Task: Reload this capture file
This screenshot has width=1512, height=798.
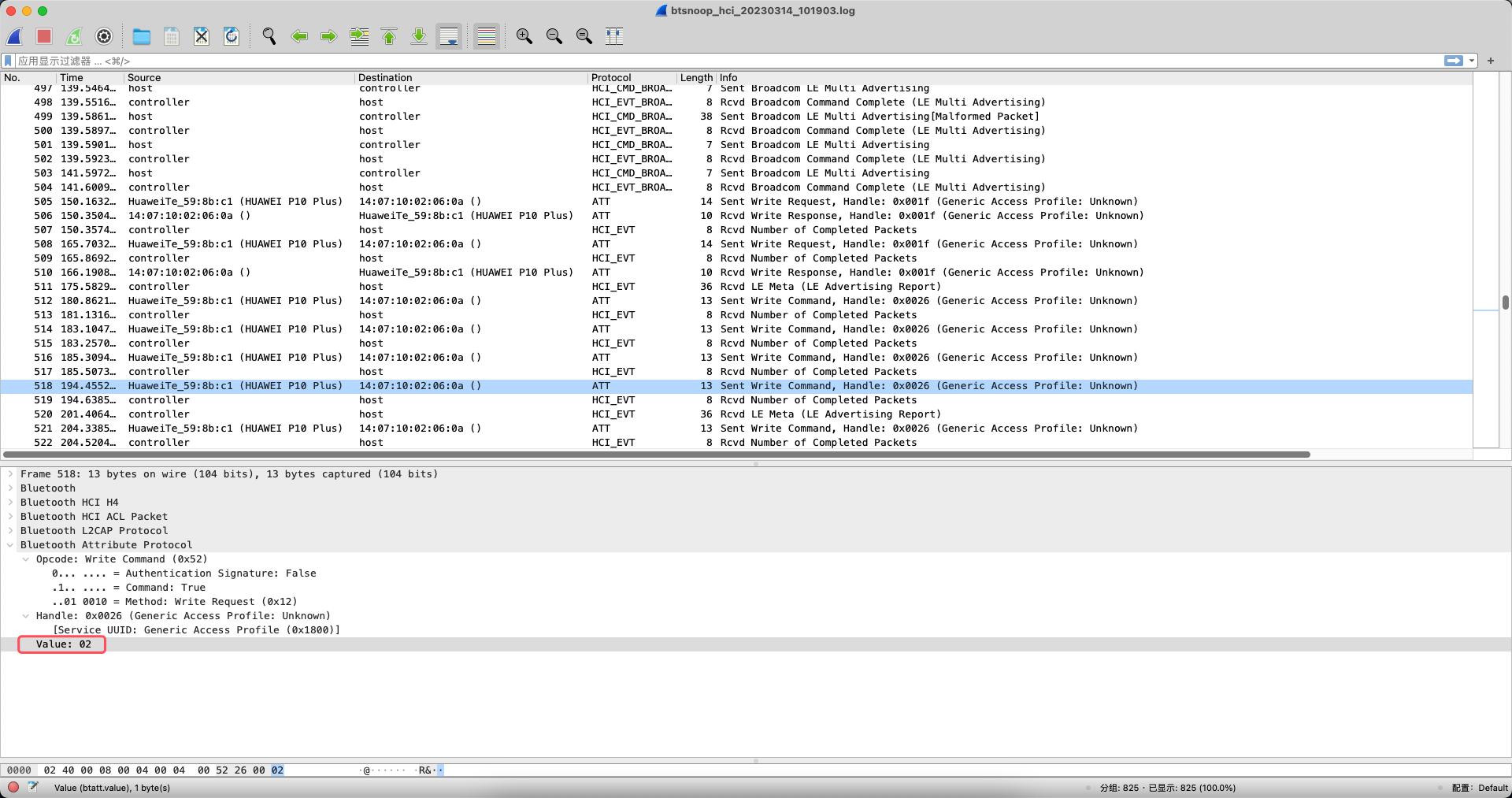Action: (232, 36)
